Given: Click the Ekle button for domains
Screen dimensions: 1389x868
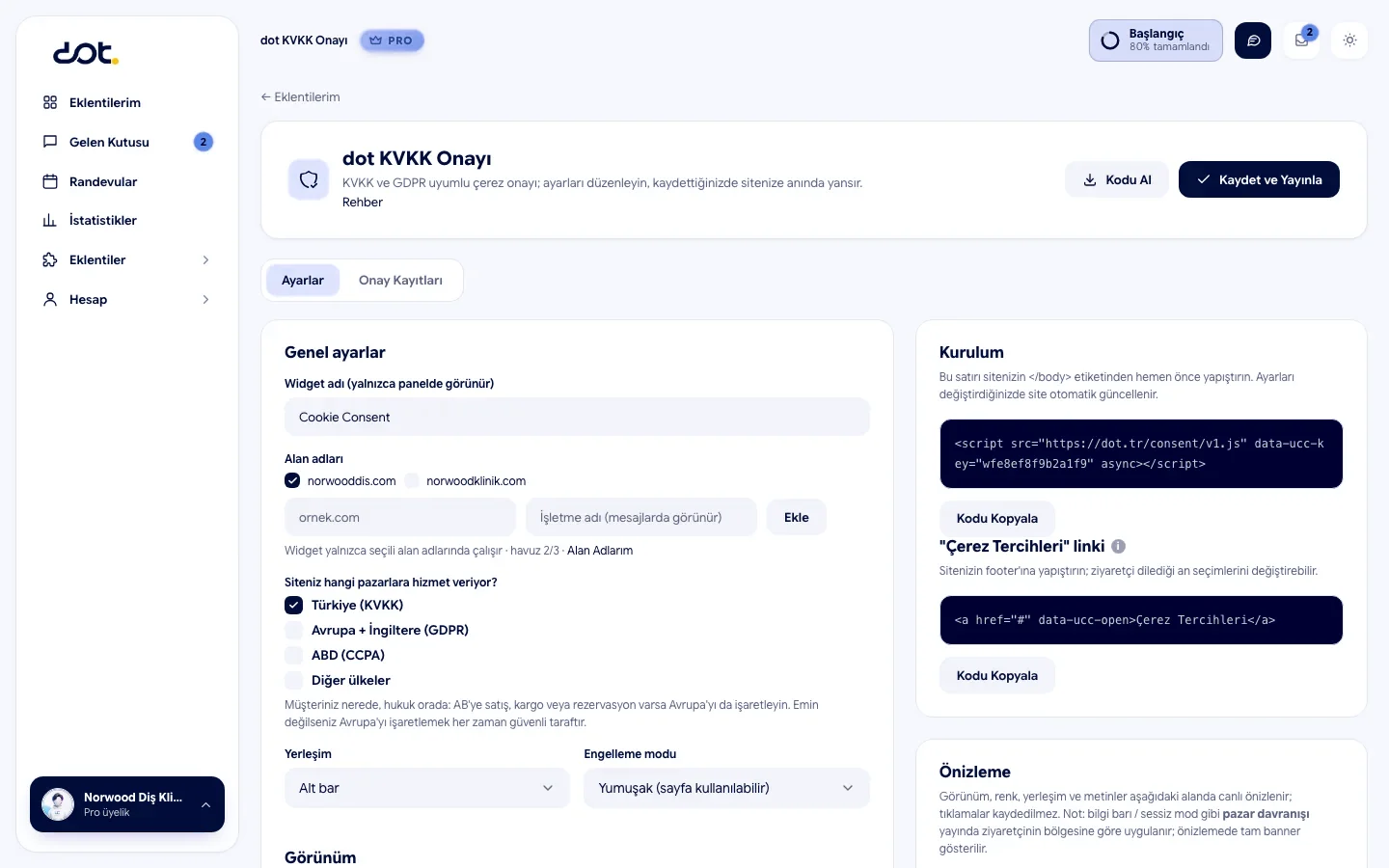Looking at the screenshot, I should click(x=797, y=517).
